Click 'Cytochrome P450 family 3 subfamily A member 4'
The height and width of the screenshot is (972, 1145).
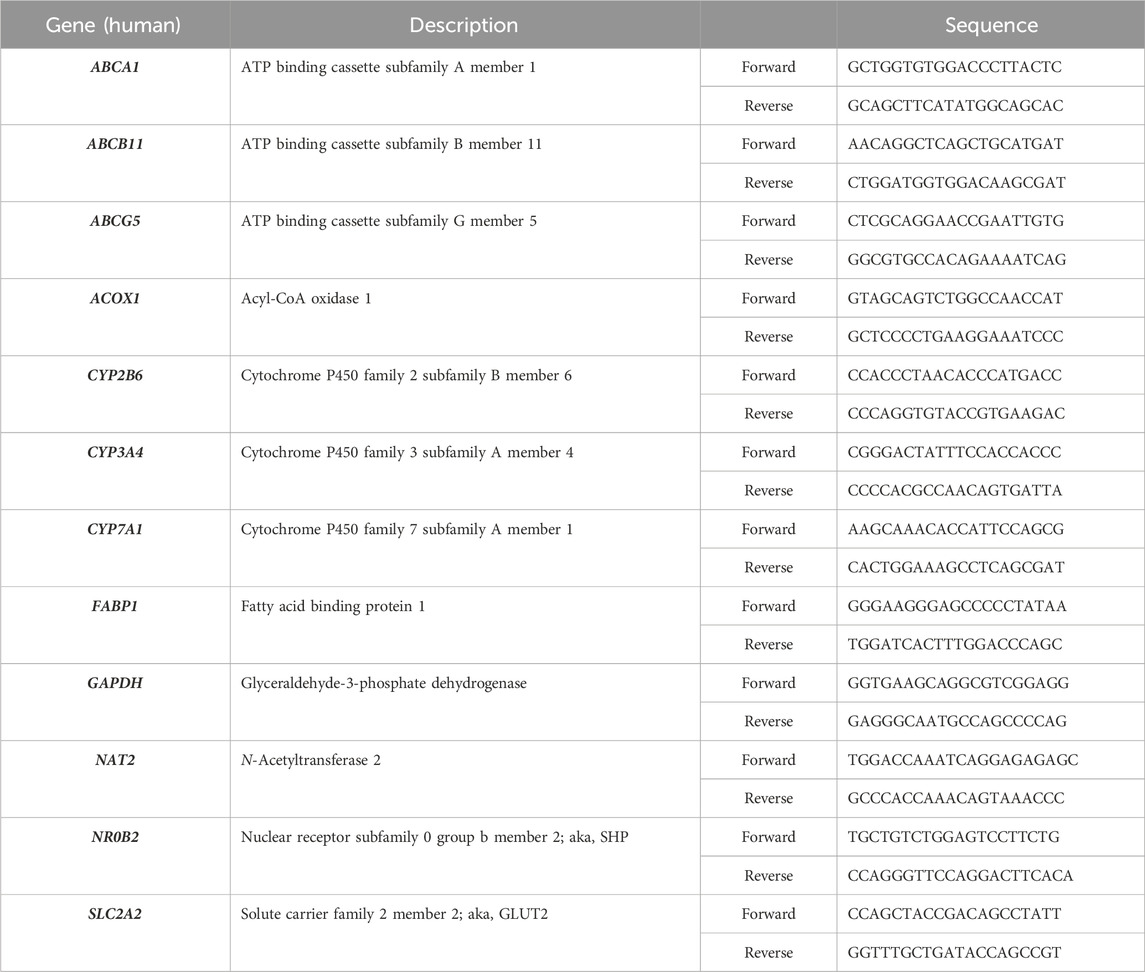(x=407, y=452)
